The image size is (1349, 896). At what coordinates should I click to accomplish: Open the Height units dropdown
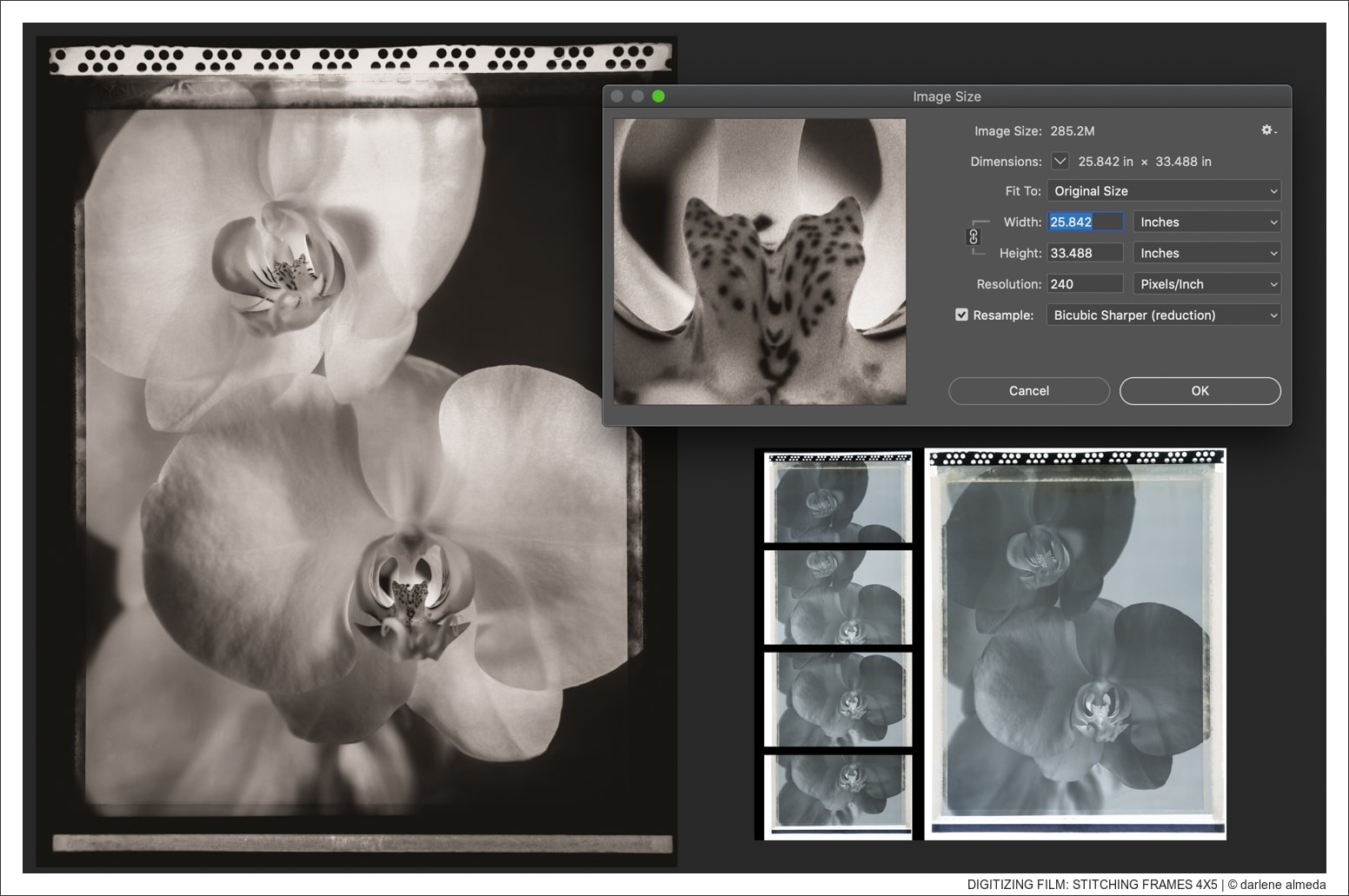click(1207, 253)
